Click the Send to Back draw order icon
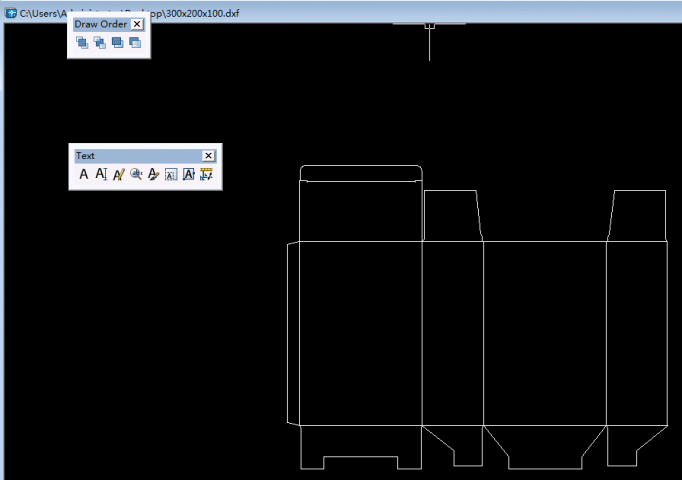Screen dimensions: 682x480 click(x=99, y=42)
